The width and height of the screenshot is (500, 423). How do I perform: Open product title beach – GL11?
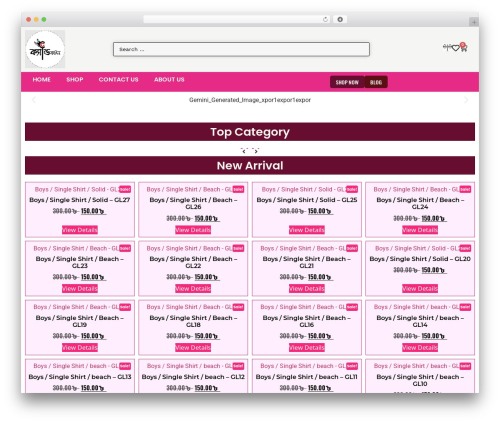pyautogui.click(x=307, y=377)
